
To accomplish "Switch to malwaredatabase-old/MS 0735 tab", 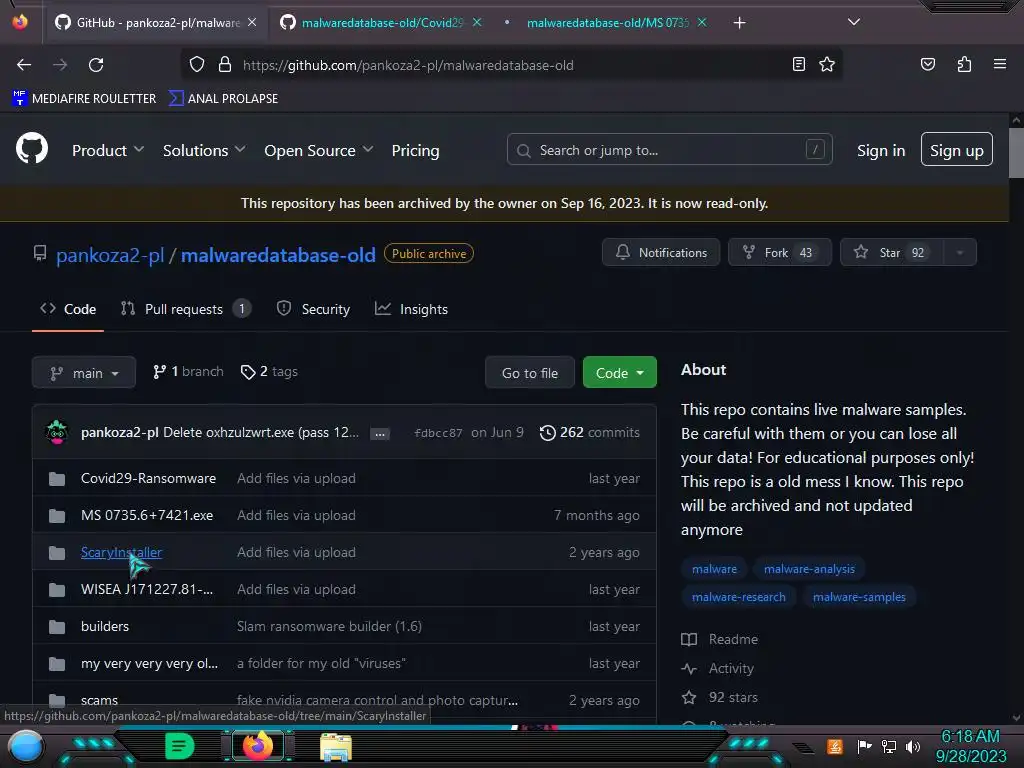I will pyautogui.click(x=604, y=23).
